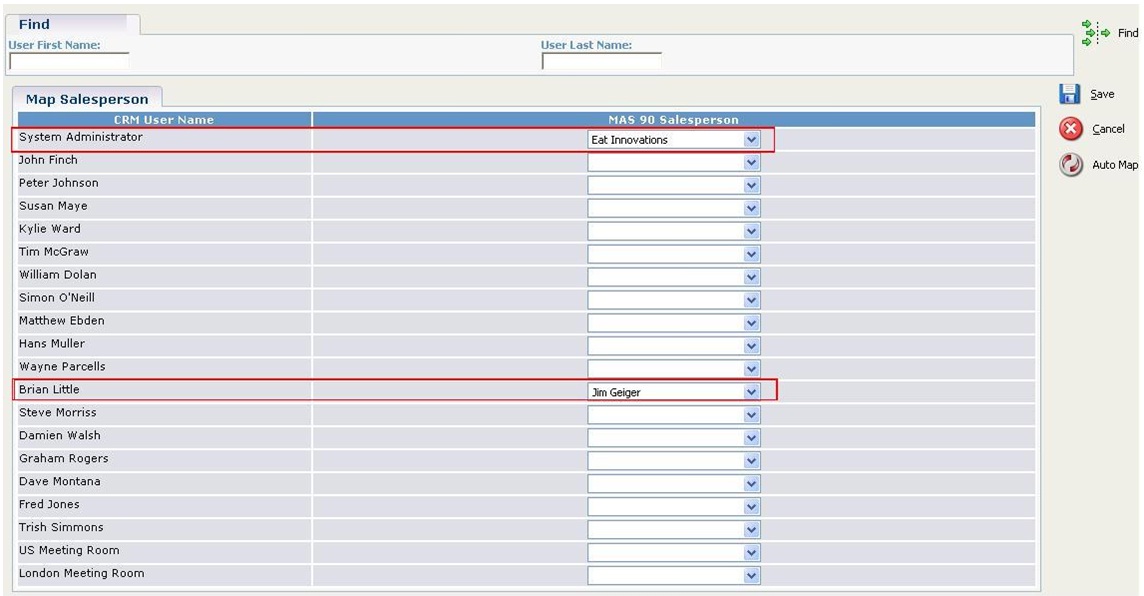Click the Damien Walsh user name
Screen dimensions: 1144x596
[x=60, y=436]
